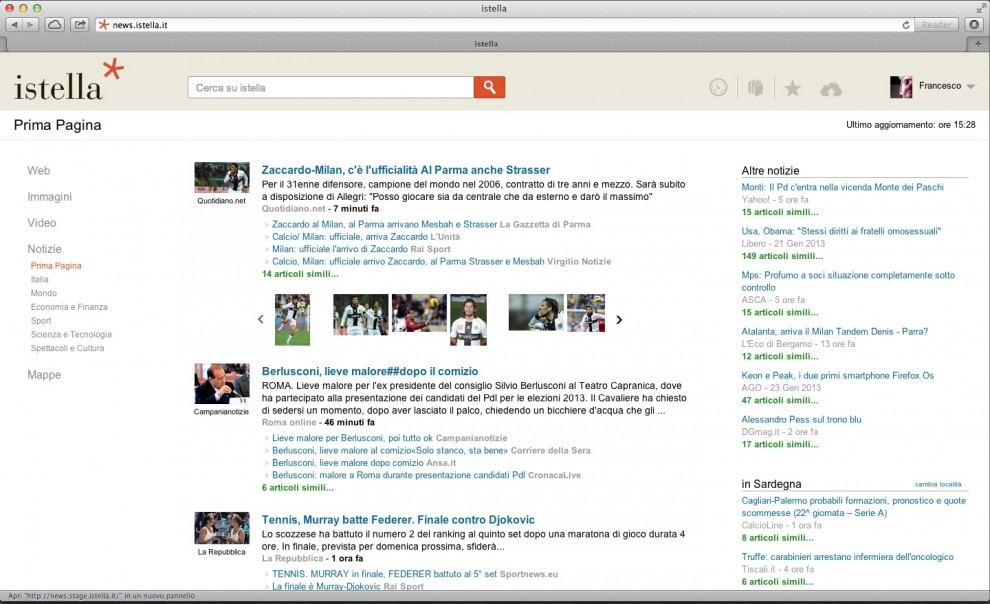
Task: Click last photo in player carousel
Action: (586, 313)
